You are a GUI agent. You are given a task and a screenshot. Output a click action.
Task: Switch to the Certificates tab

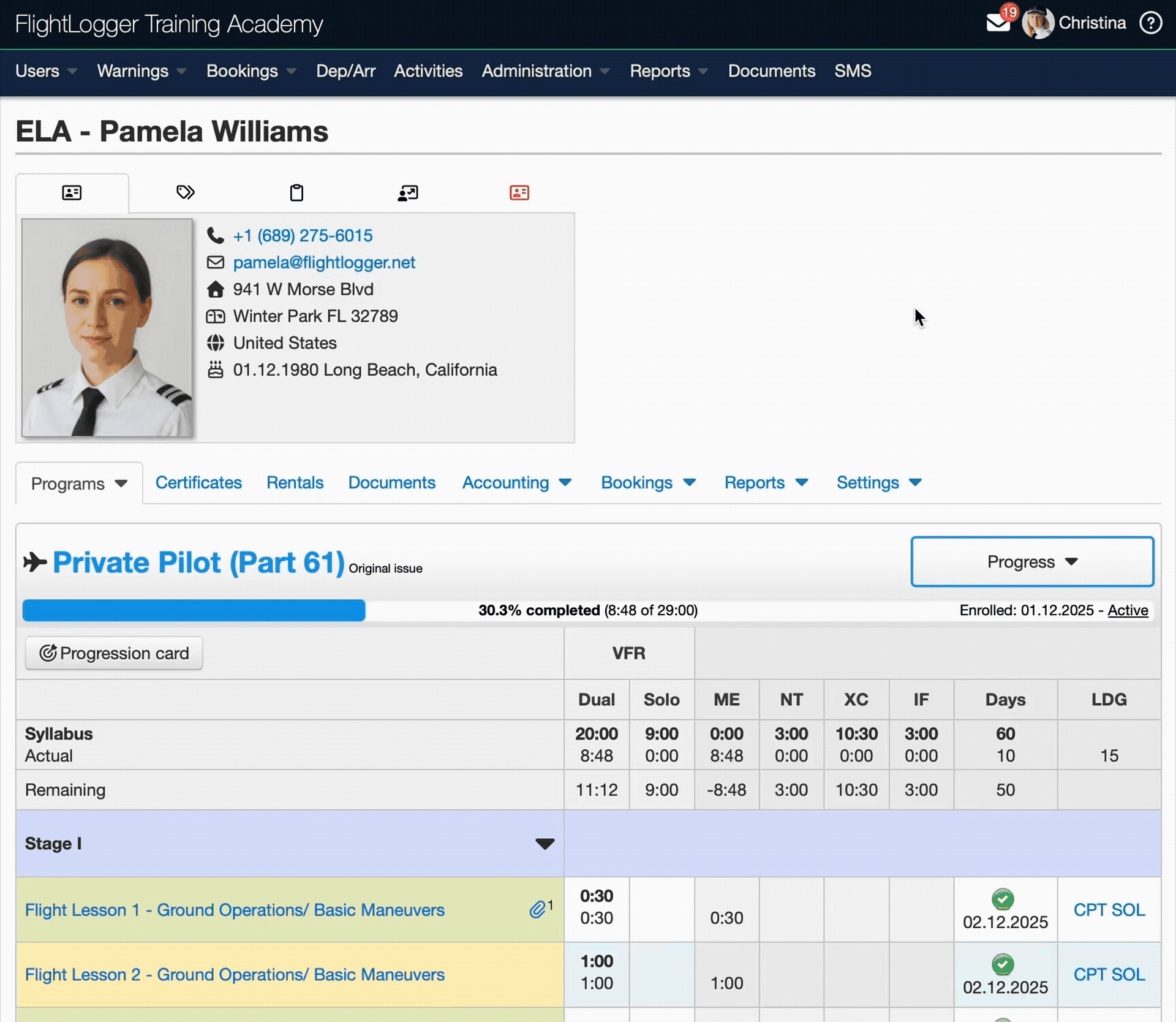click(x=198, y=483)
